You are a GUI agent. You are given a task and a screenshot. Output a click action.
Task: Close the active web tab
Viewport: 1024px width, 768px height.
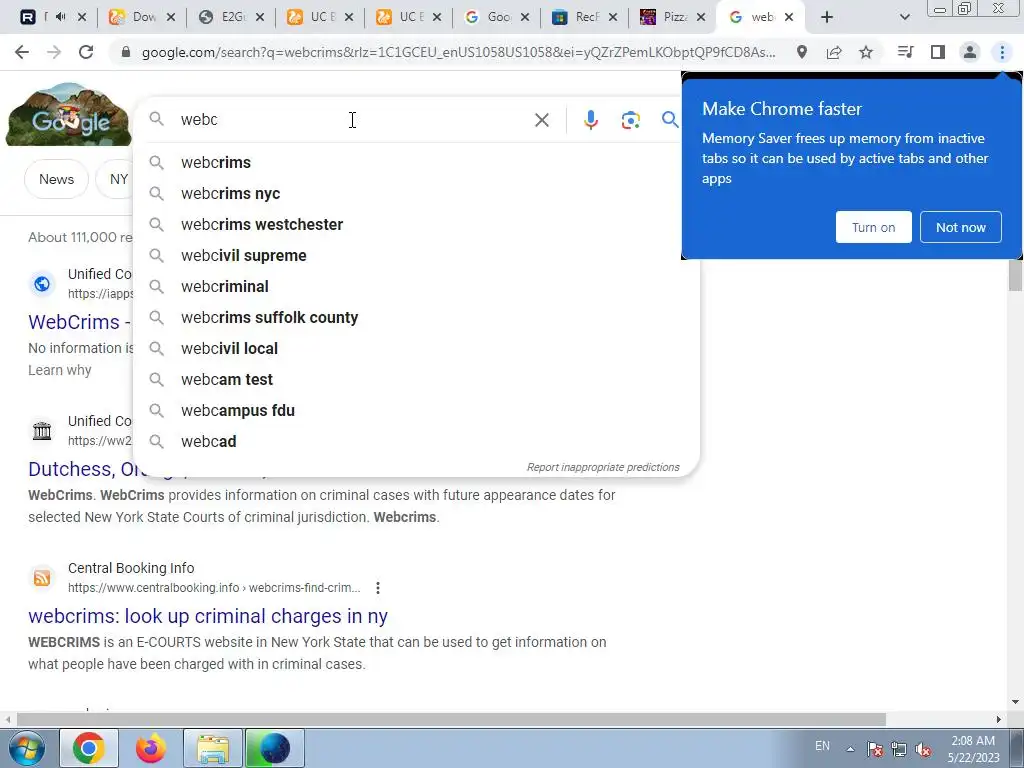(789, 18)
